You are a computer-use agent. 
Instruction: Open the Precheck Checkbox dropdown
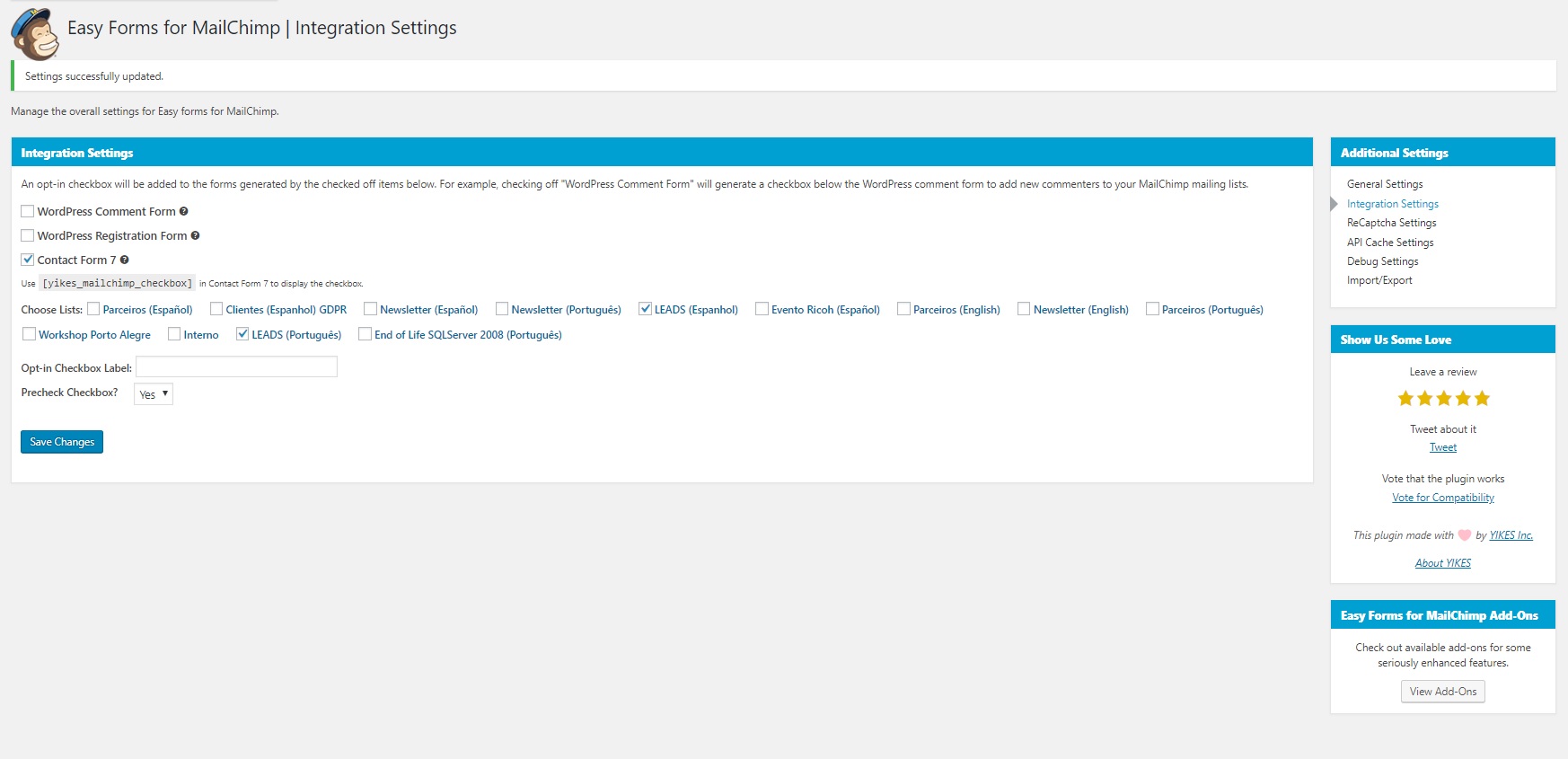tap(154, 394)
